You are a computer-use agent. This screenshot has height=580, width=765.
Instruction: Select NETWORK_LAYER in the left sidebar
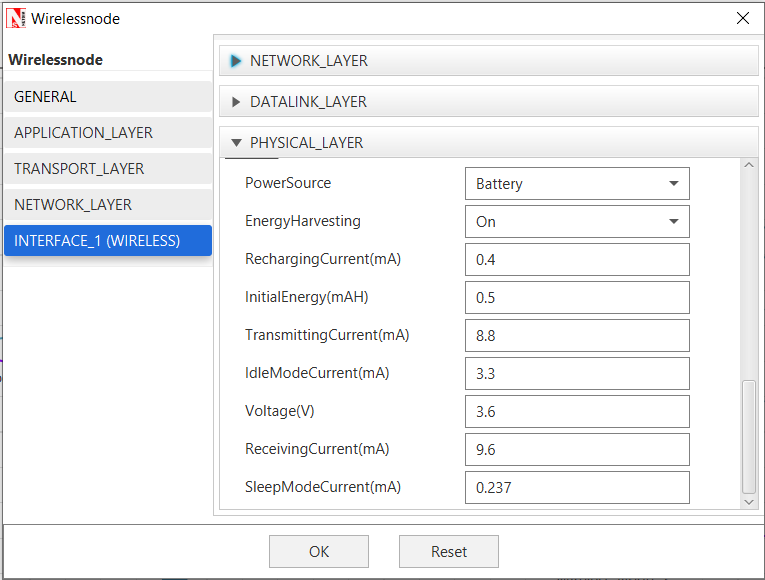108,205
